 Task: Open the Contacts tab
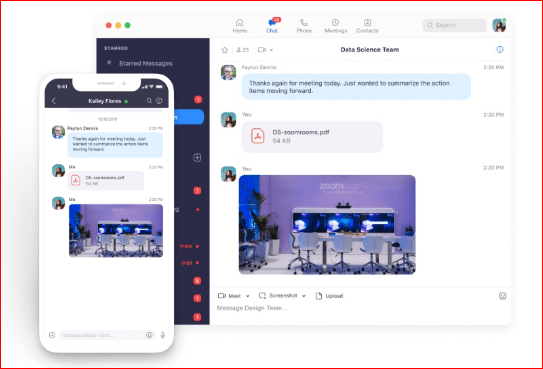click(367, 26)
